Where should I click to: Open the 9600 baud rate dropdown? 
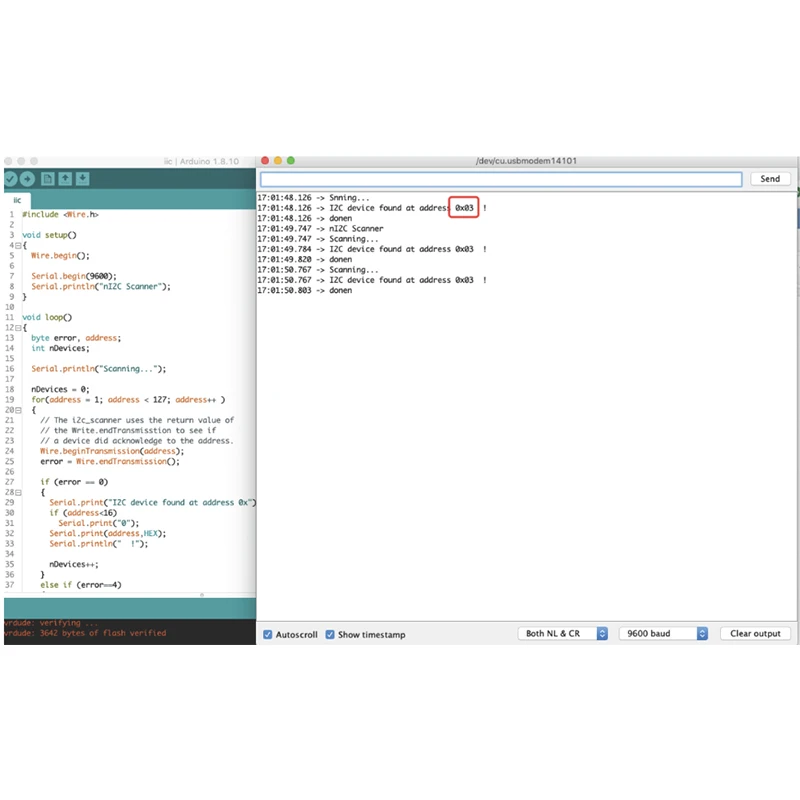[663, 633]
